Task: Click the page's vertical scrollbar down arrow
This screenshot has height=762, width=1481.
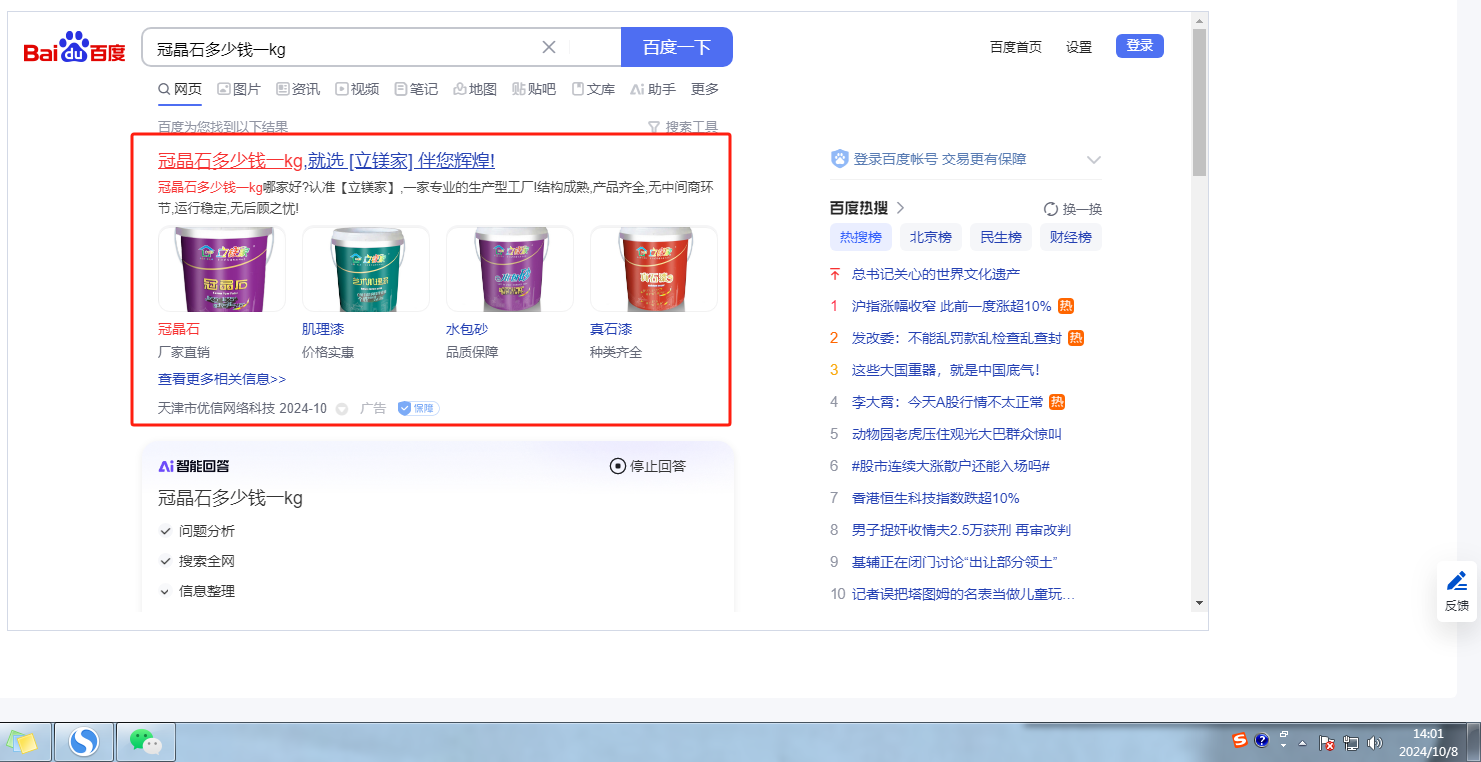Action: click(1199, 603)
